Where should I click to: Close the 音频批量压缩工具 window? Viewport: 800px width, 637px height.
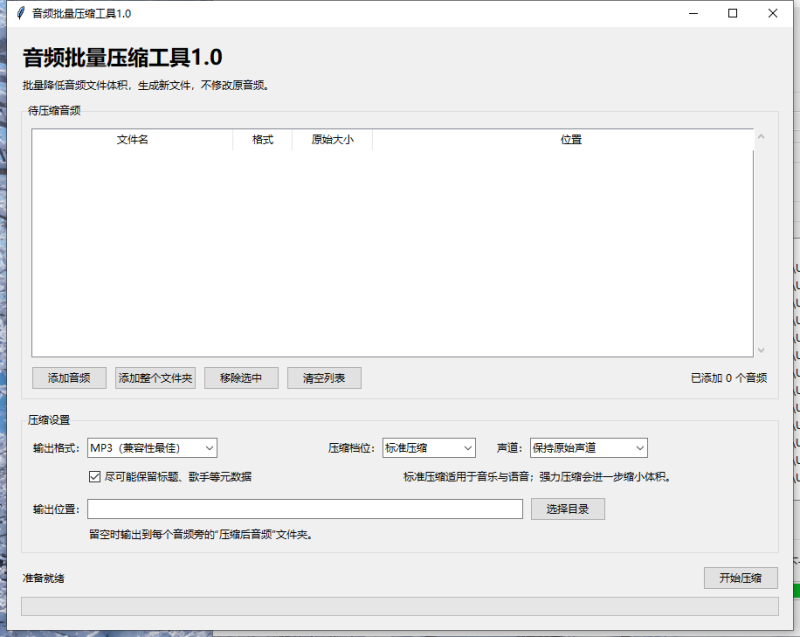772,13
